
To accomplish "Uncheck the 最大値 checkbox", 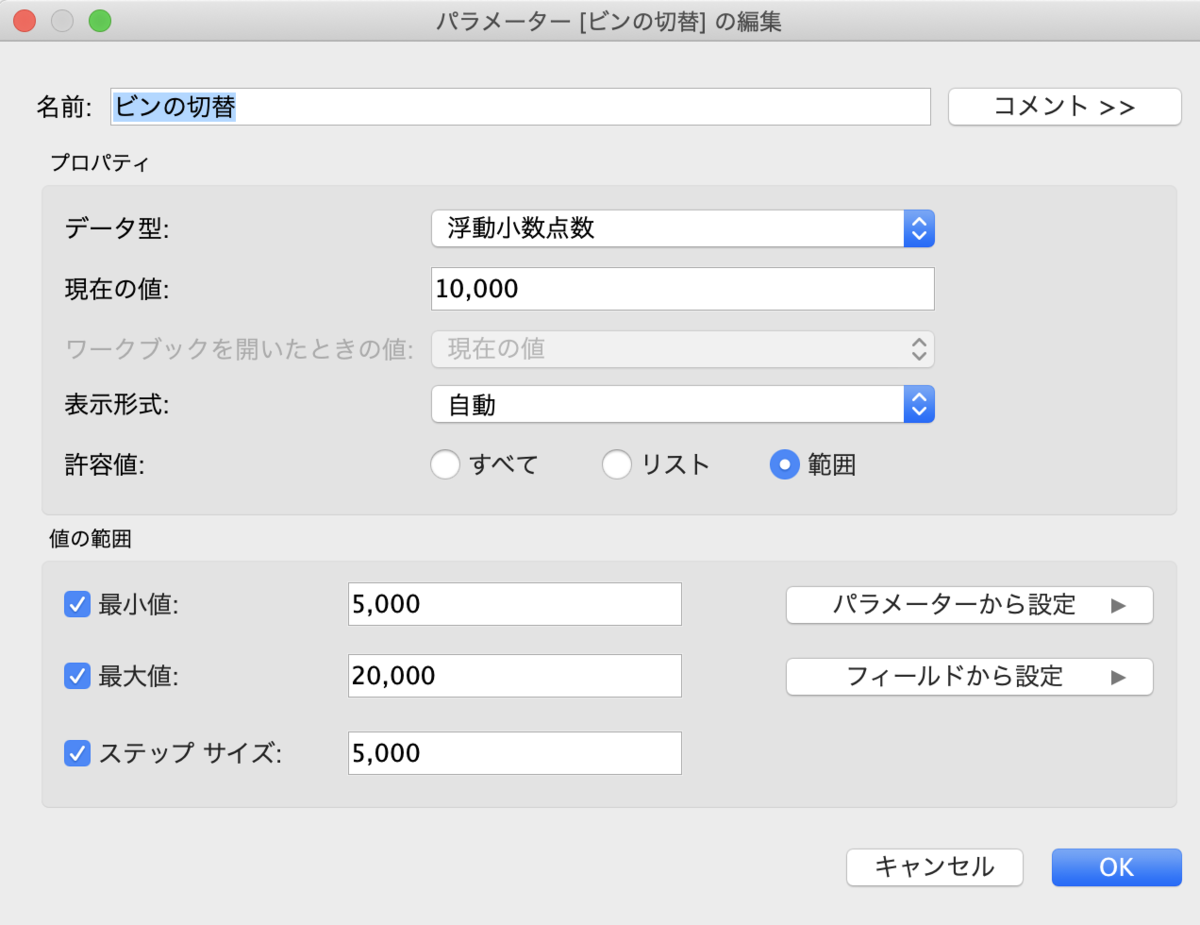I will click(x=77, y=676).
